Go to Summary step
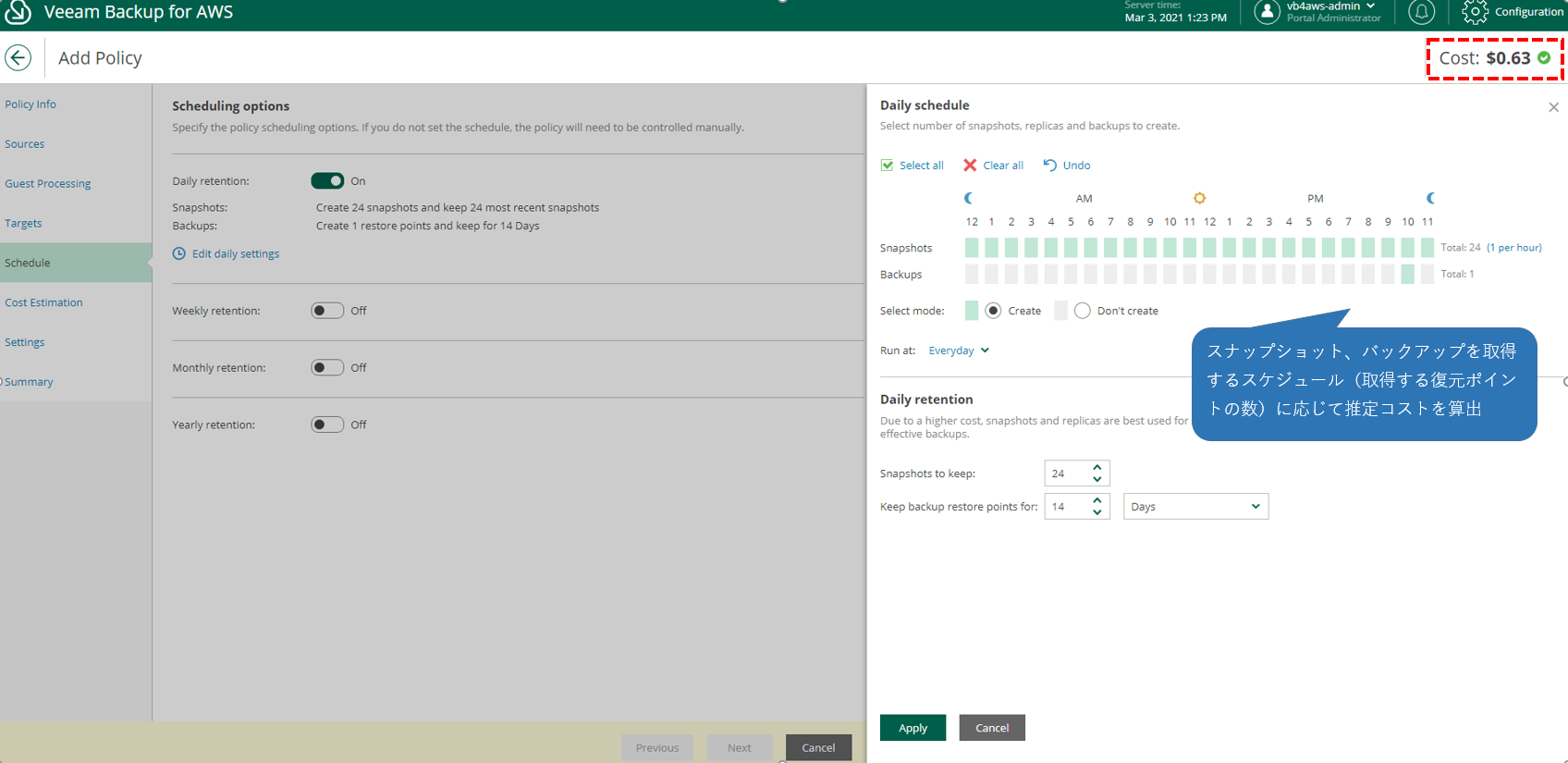 tap(29, 382)
